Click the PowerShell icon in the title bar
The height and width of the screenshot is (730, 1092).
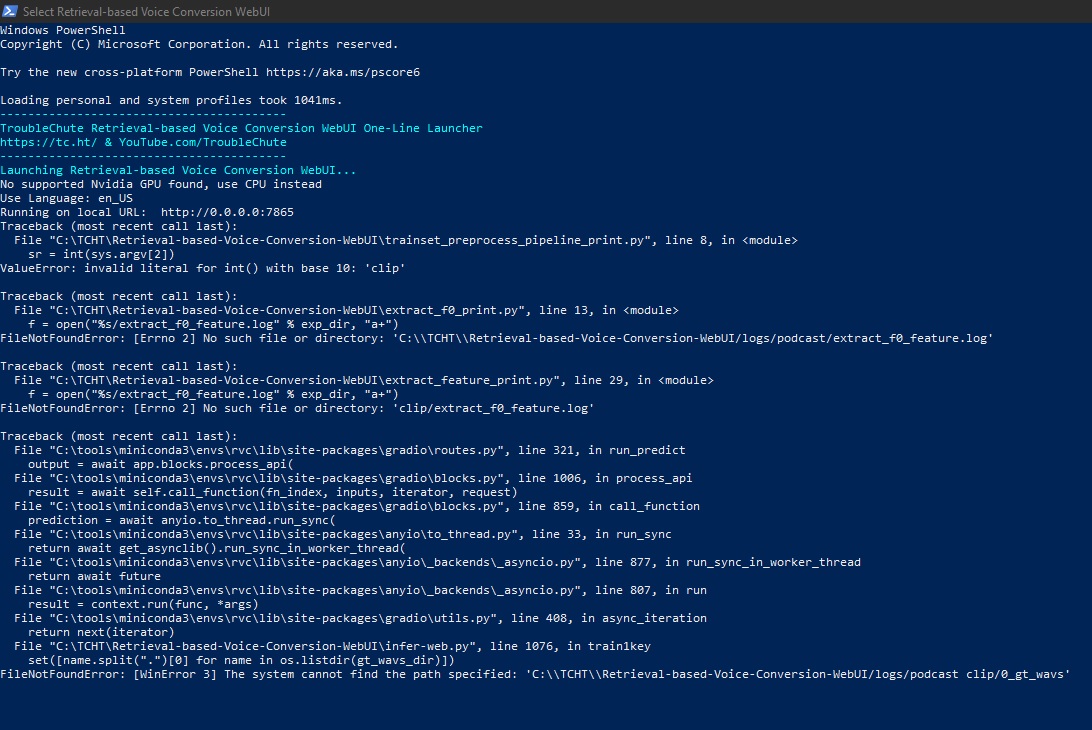point(10,11)
